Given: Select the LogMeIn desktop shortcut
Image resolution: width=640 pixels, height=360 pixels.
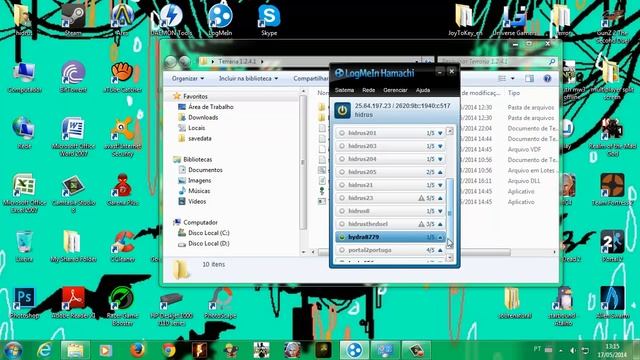Looking at the screenshot, I should click(220, 20).
